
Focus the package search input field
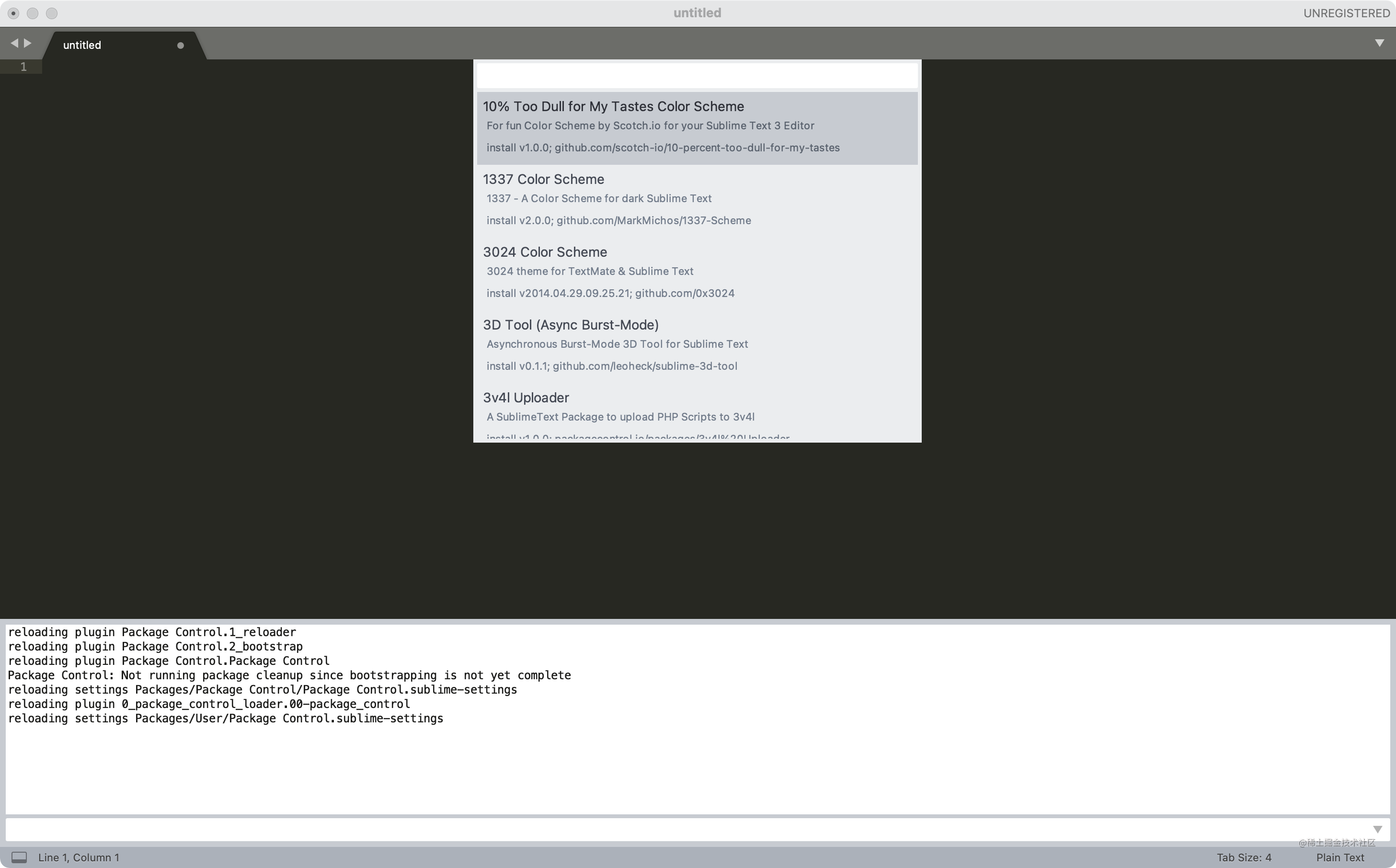pyautogui.click(x=697, y=75)
